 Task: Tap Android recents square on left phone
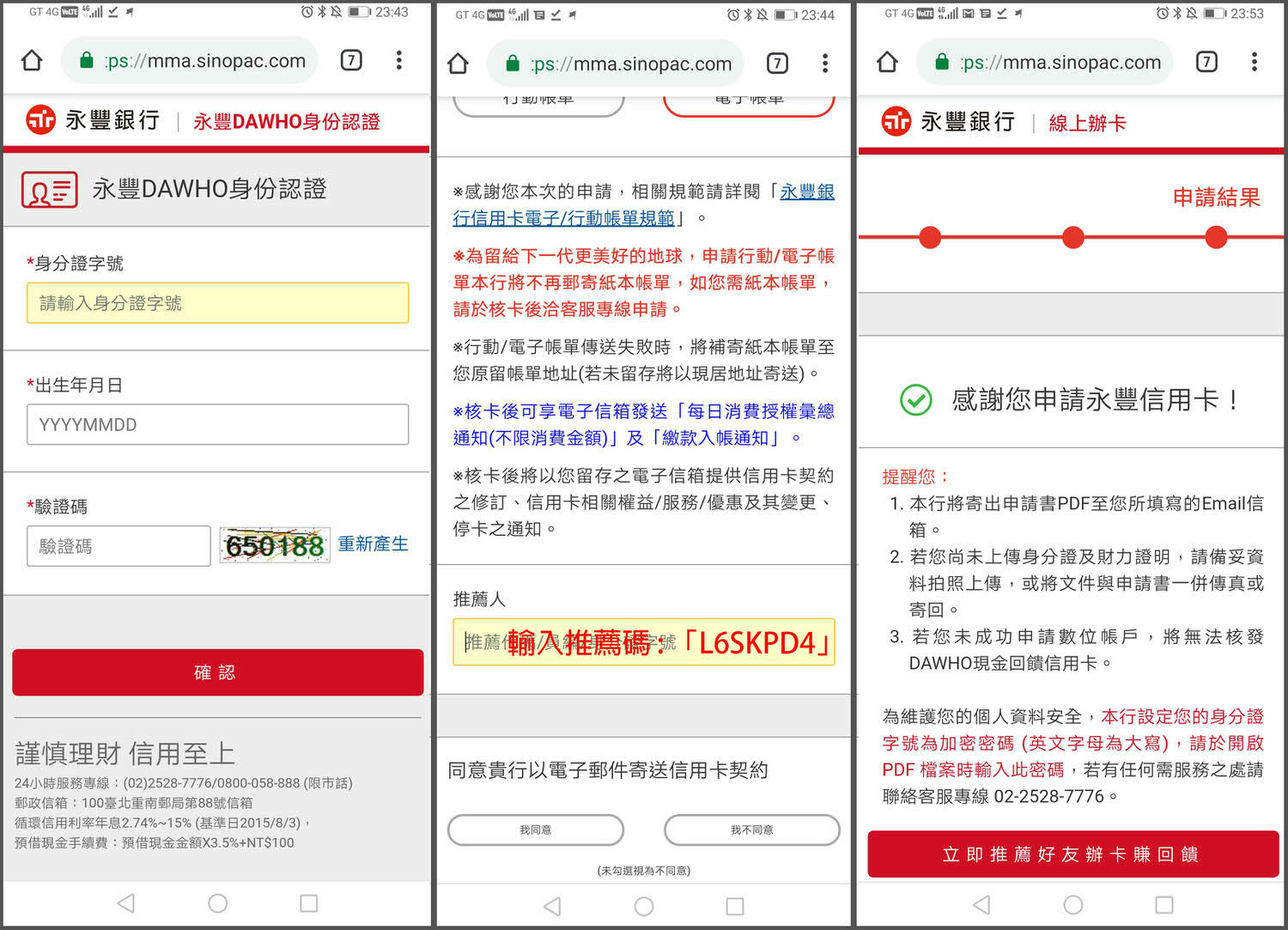click(x=309, y=903)
